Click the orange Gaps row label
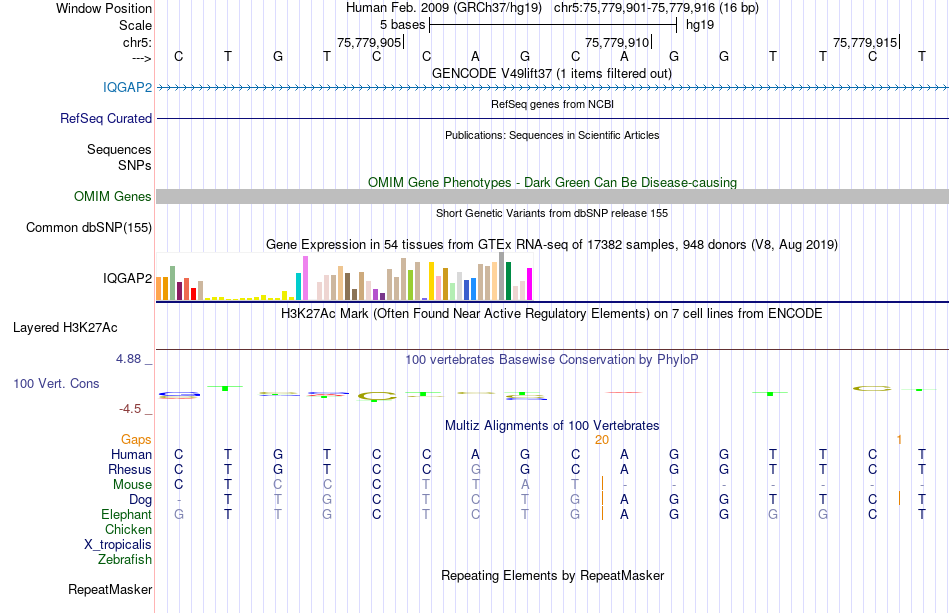This screenshot has height=613, width=950. 136,439
